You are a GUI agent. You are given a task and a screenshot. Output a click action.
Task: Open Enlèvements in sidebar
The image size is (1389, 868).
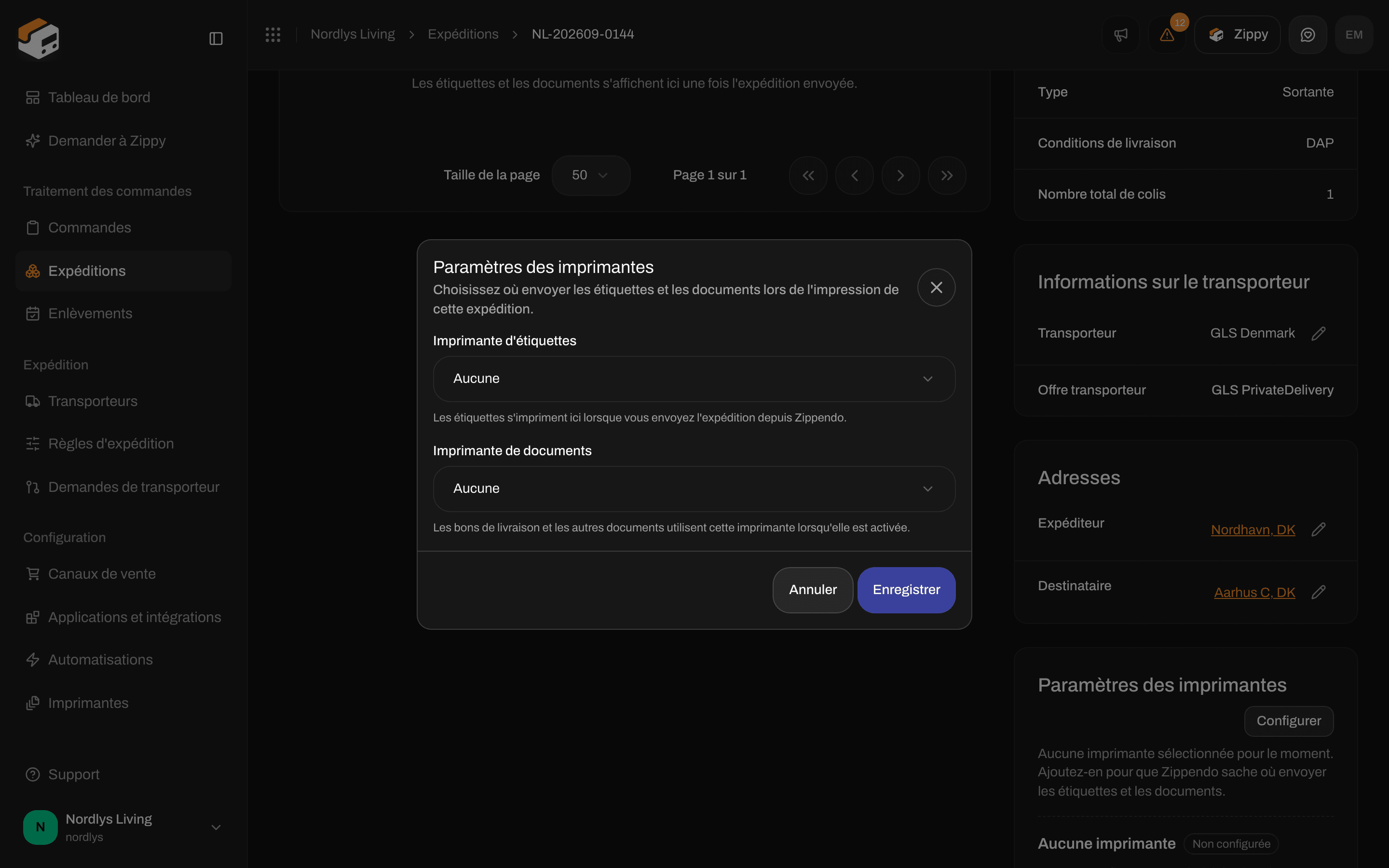(x=123, y=313)
